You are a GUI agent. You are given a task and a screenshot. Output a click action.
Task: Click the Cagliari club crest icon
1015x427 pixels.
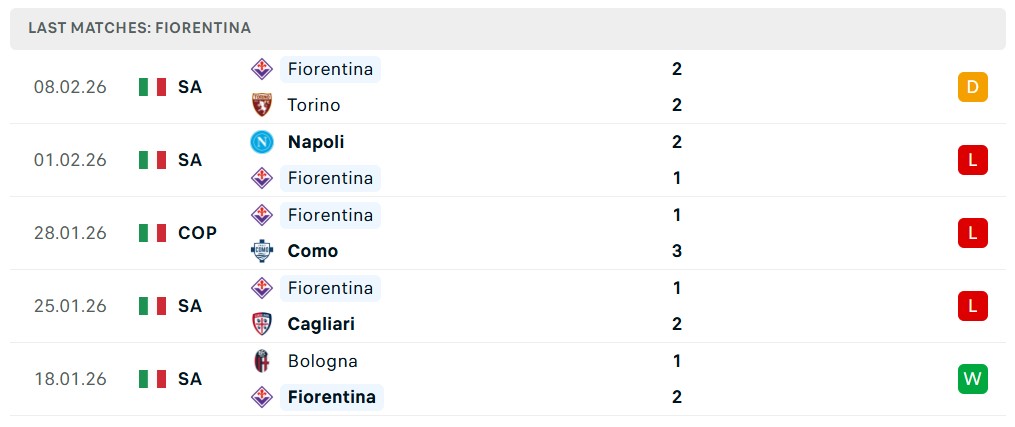tap(261, 324)
